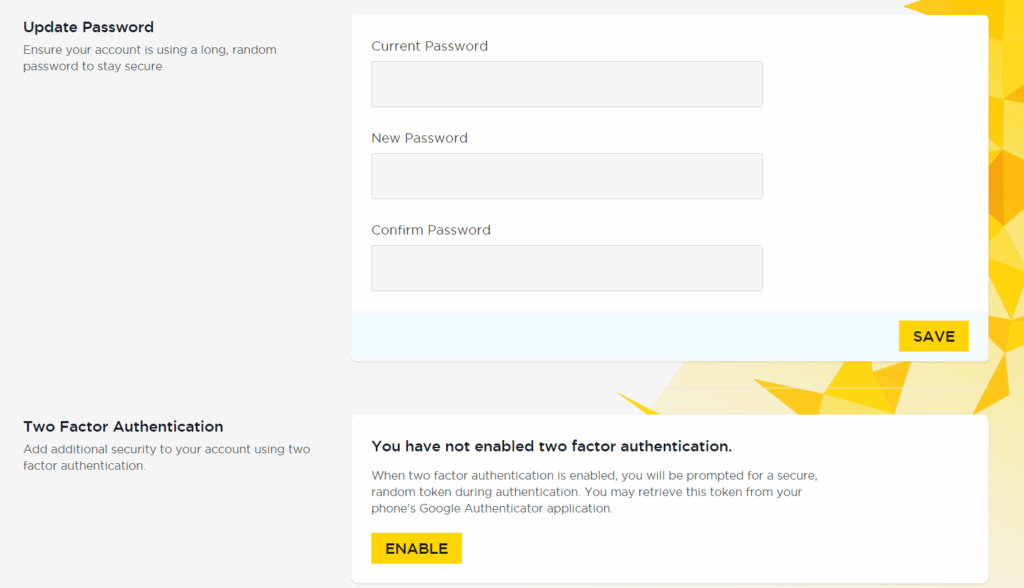The image size is (1024, 588).
Task: Click the 'You have not enabled' status heading
Action: [x=551, y=446]
